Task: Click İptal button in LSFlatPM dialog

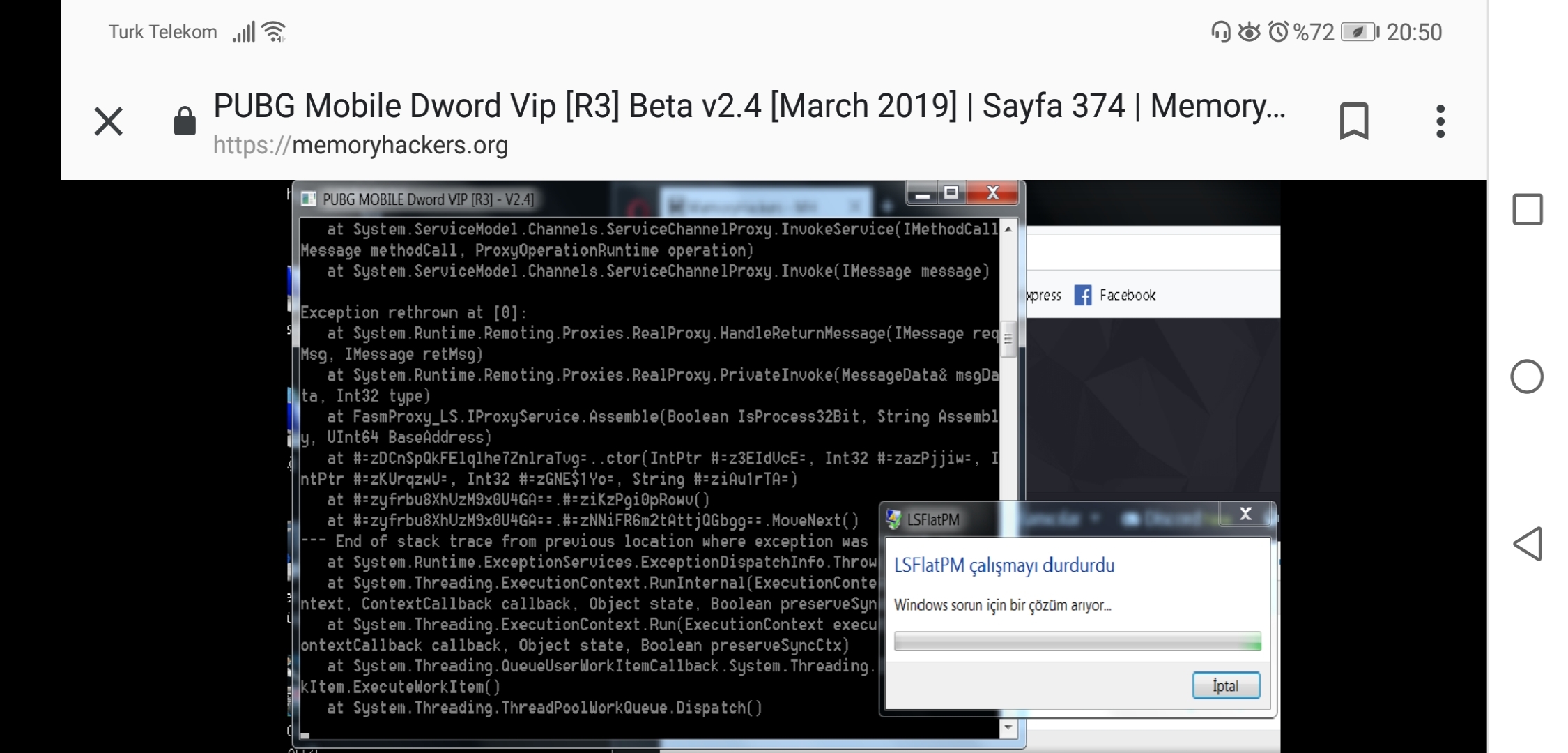Action: coord(1226,685)
